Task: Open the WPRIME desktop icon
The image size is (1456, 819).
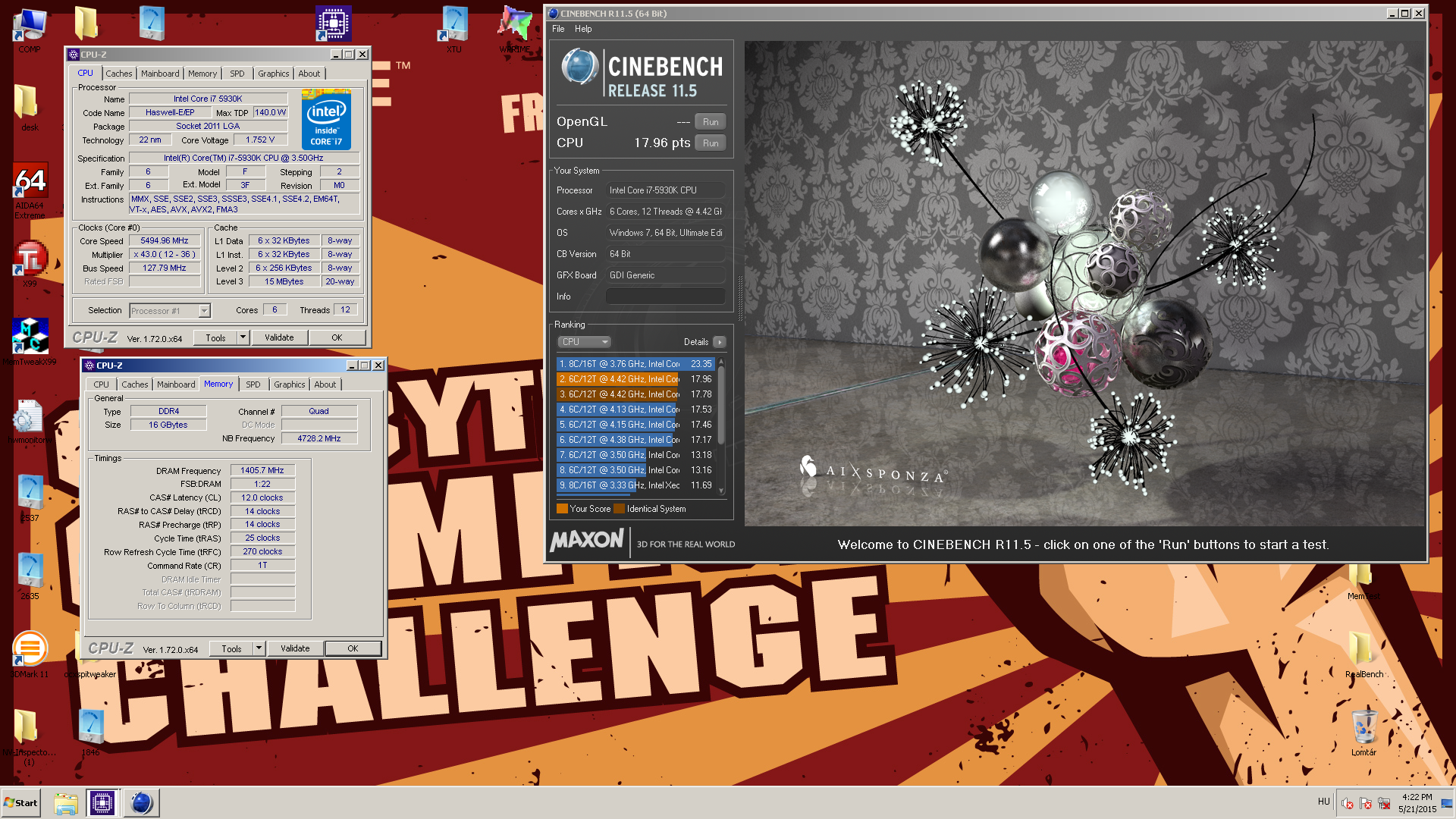Action: pyautogui.click(x=515, y=30)
